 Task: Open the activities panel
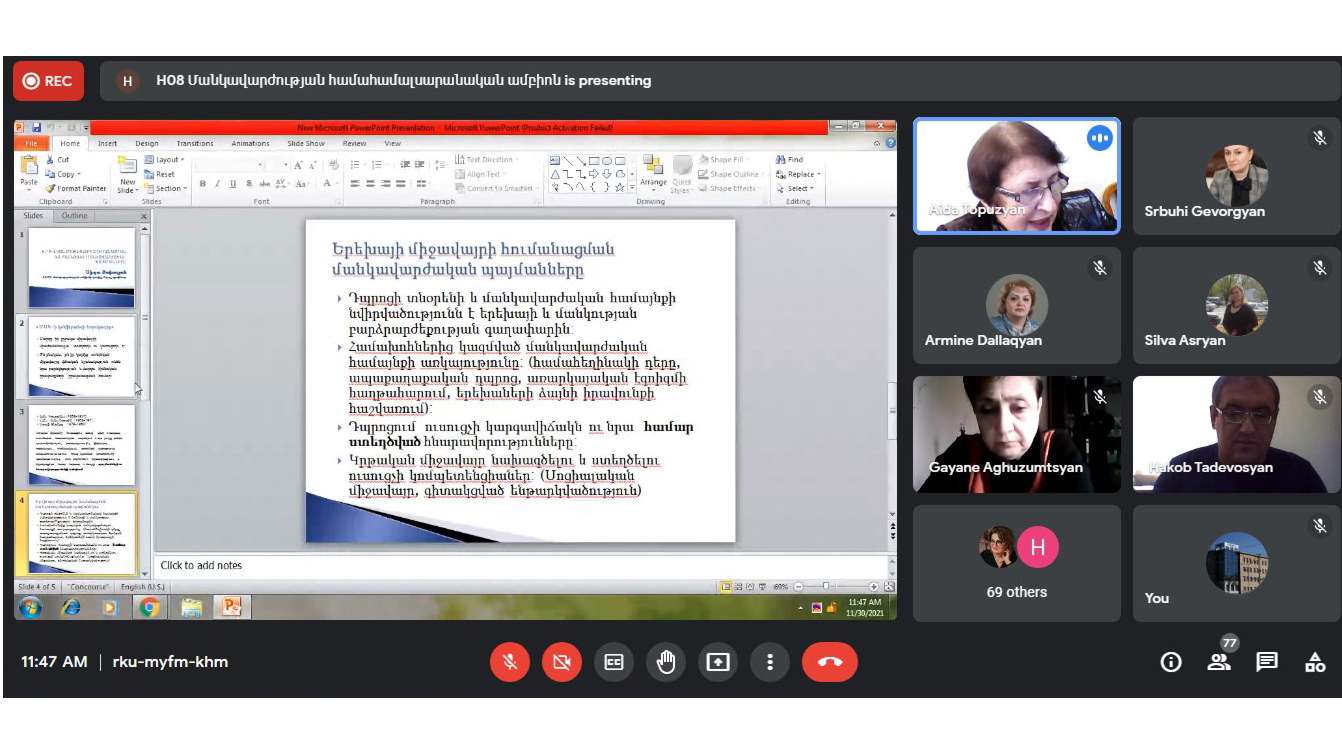1315,662
